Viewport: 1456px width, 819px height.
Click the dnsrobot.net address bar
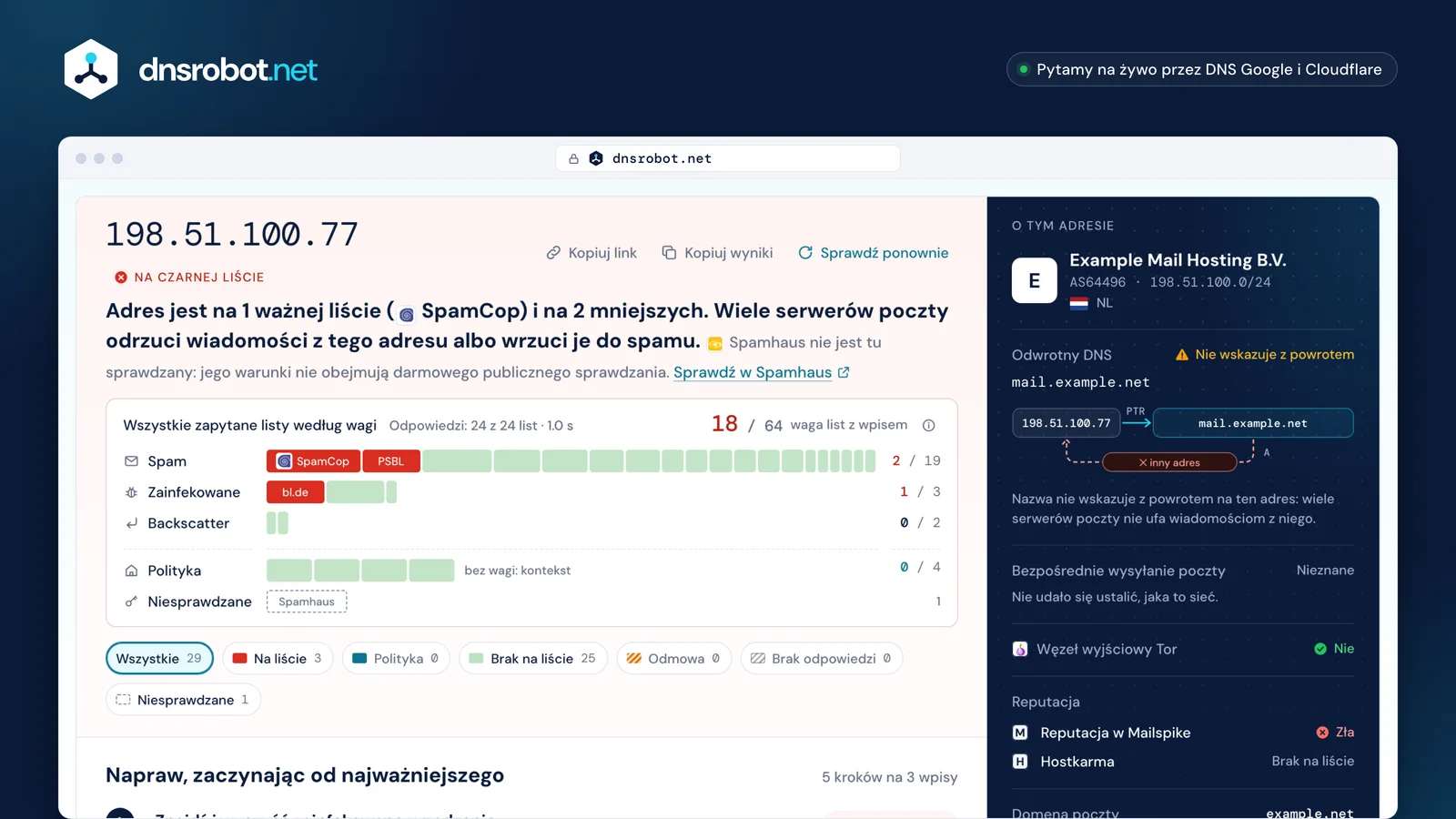tap(728, 158)
